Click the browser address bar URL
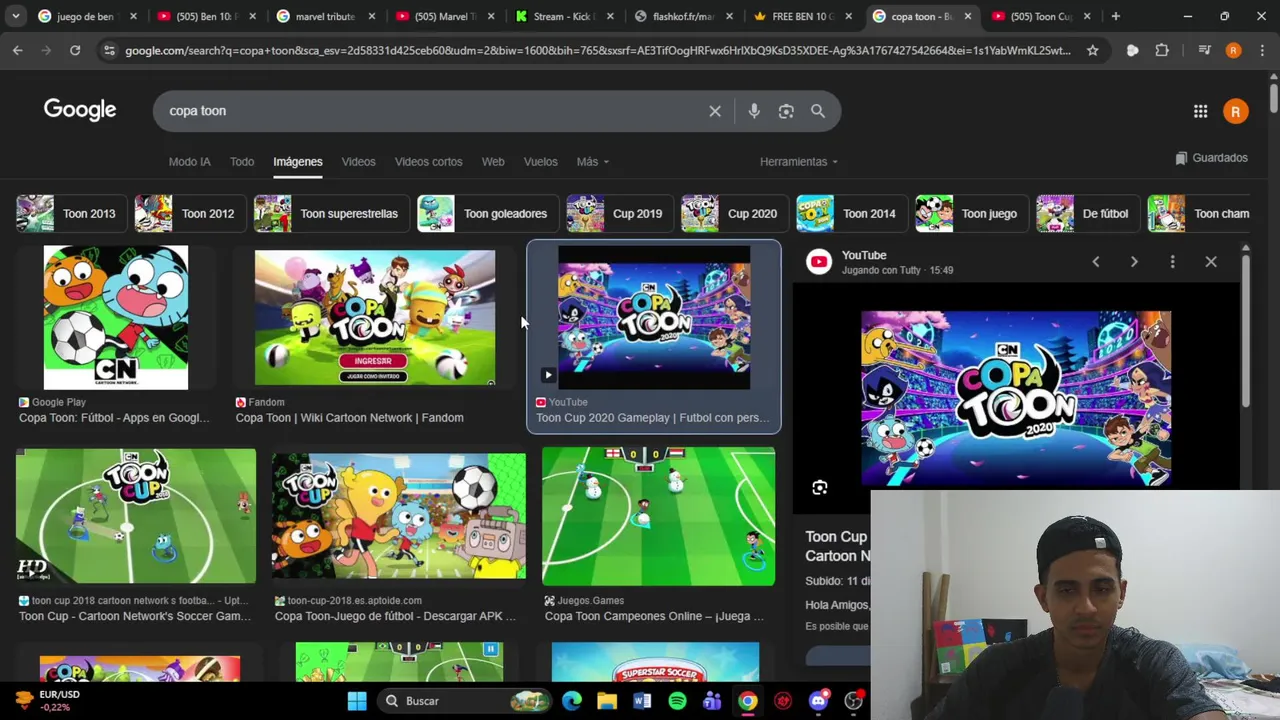 click(x=598, y=50)
